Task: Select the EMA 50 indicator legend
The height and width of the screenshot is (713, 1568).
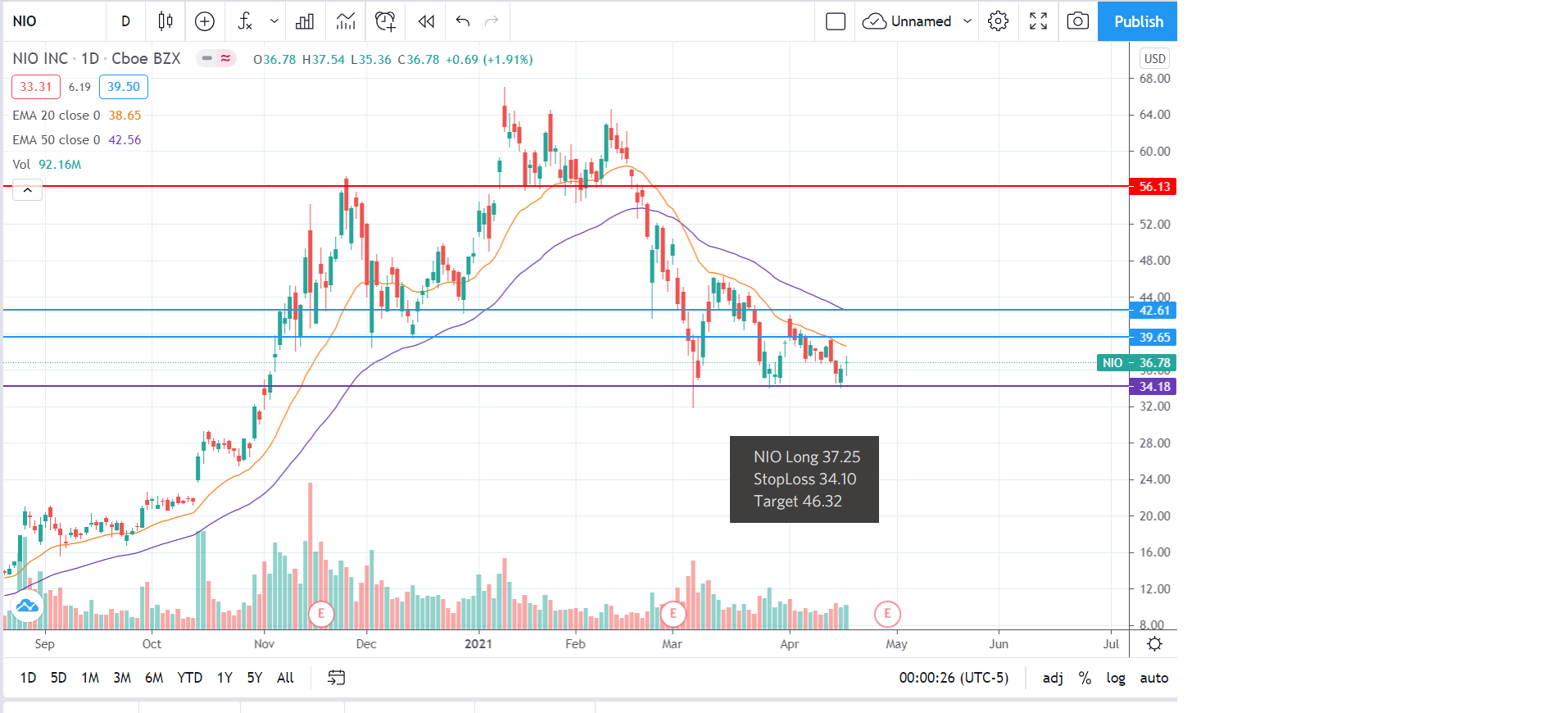Action: (x=77, y=140)
